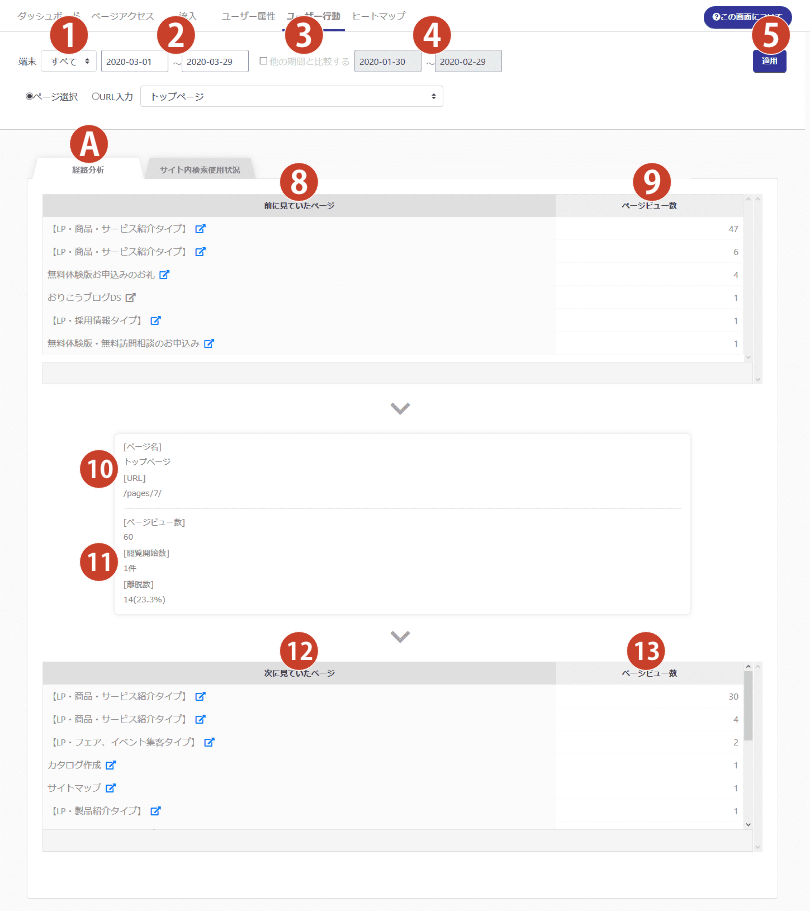Screen dimensions: 810x911
Task: Select the ページ選択 radio button
Action: pyautogui.click(x=29, y=97)
